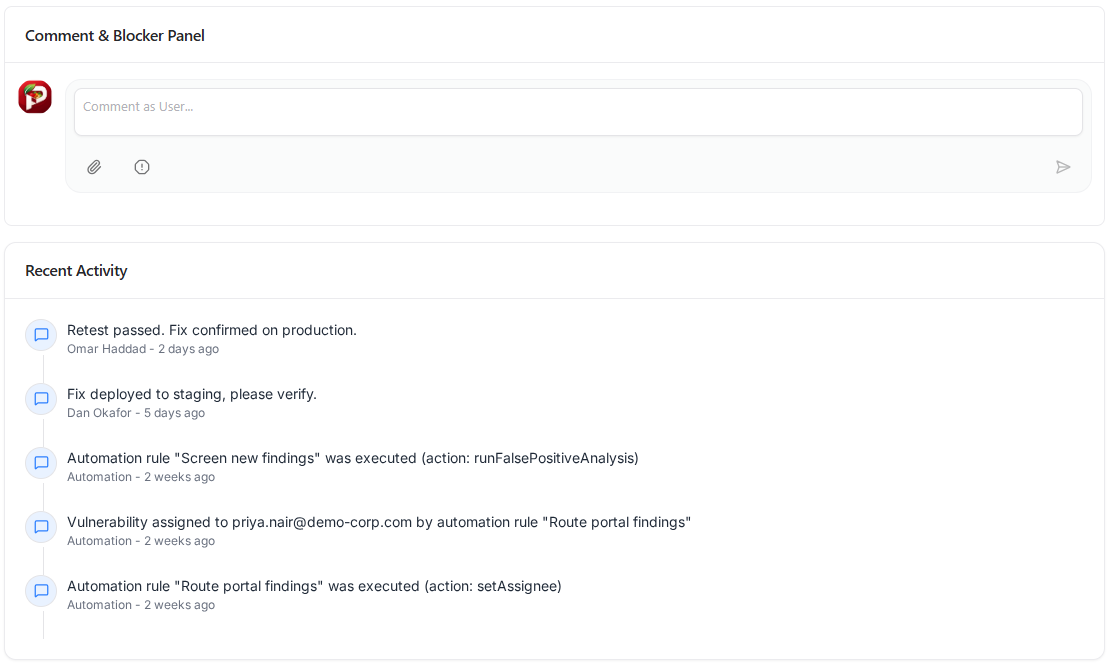Click 'Automation - 2 weeks ago' under Screen new findings

141,477
